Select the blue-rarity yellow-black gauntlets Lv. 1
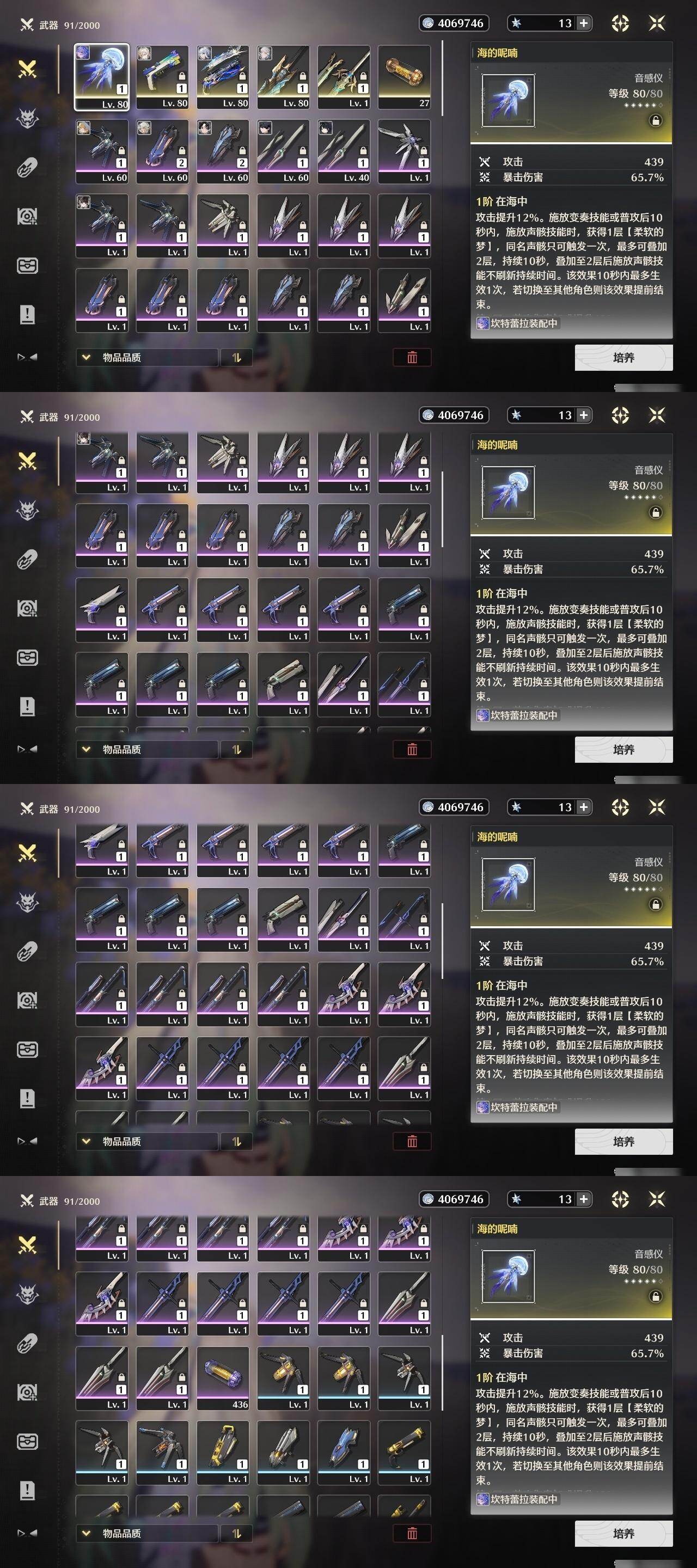The width and height of the screenshot is (697, 1568). tap(223, 1453)
